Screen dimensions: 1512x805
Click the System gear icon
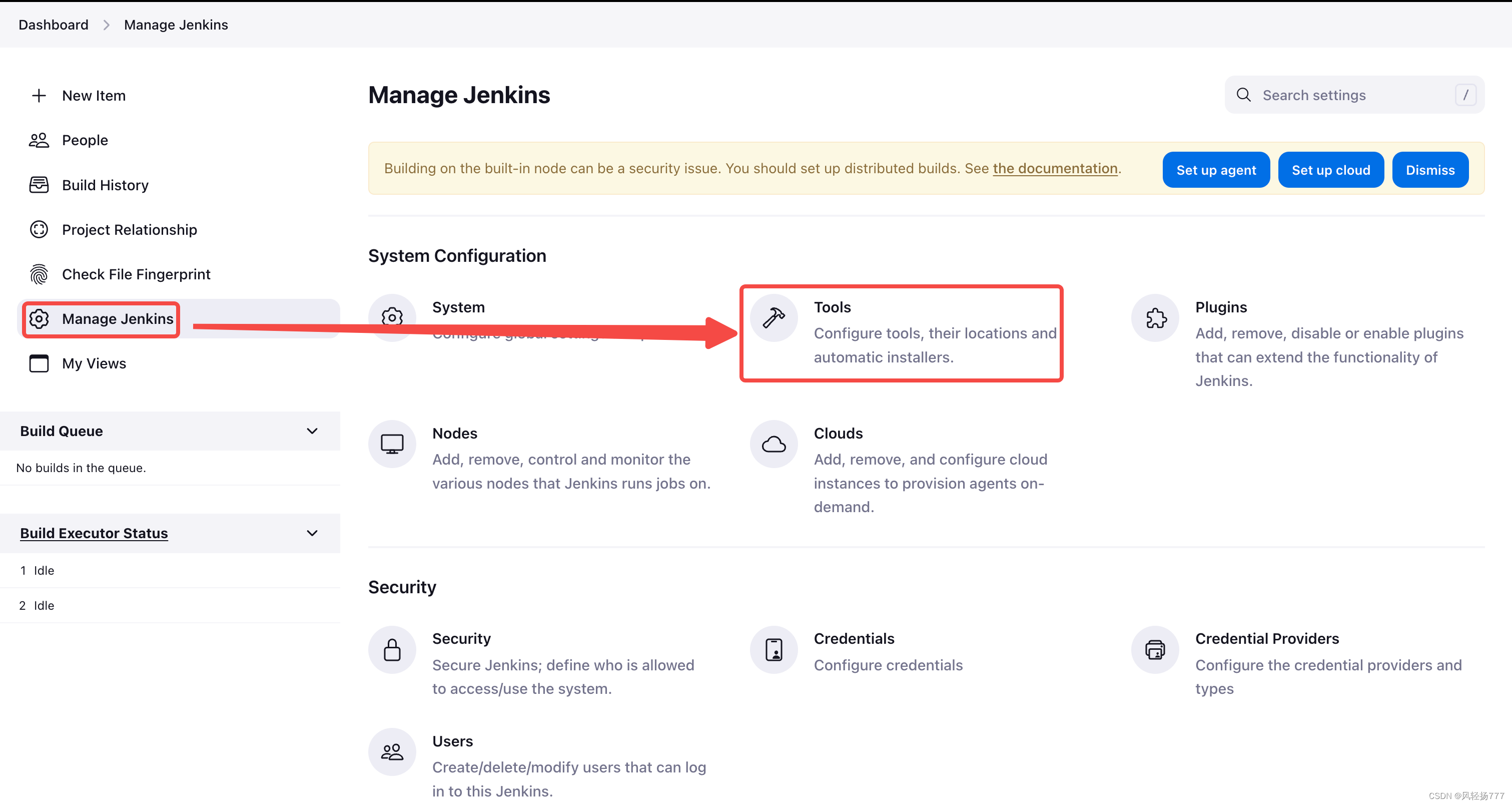click(392, 318)
